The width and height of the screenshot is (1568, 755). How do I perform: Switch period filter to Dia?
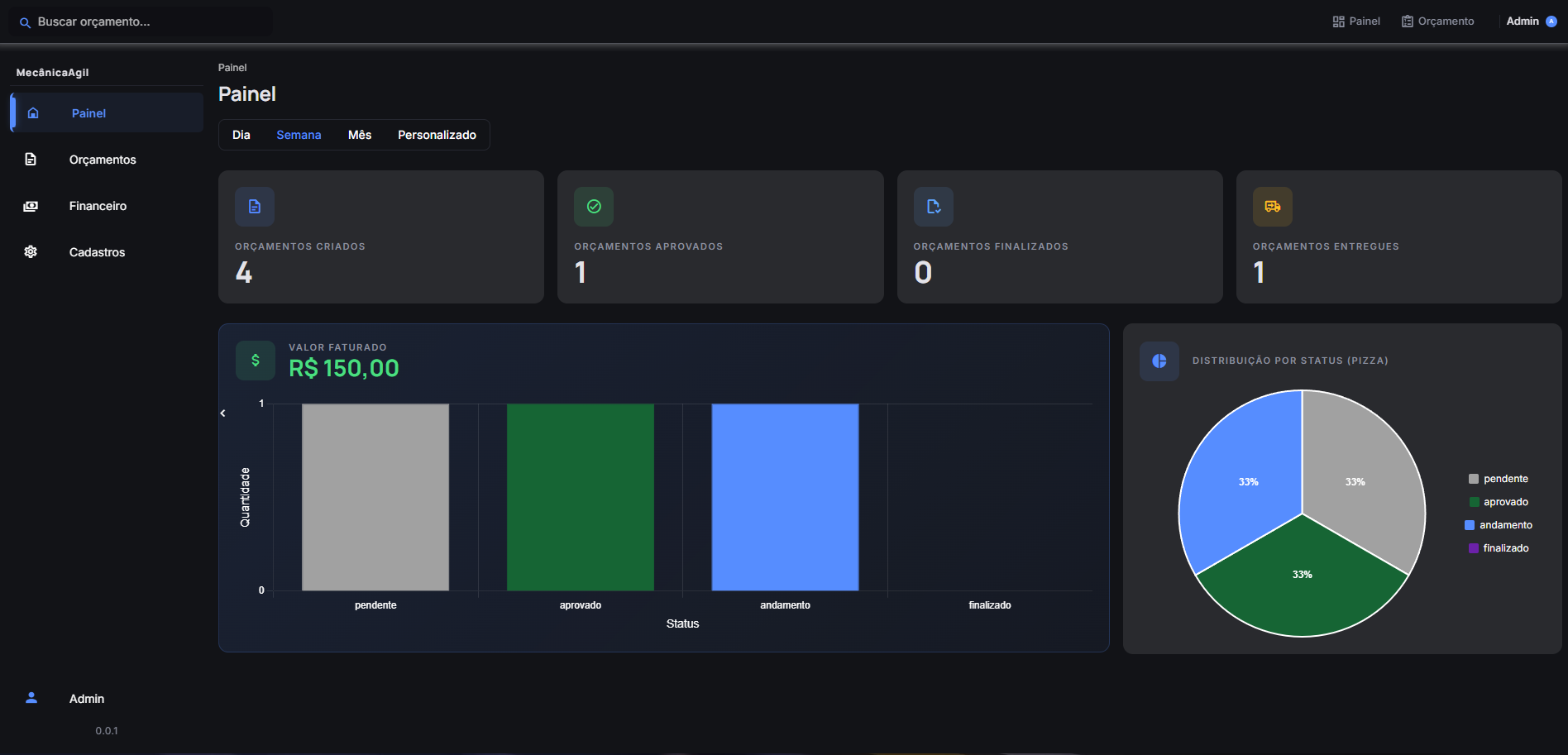241,135
